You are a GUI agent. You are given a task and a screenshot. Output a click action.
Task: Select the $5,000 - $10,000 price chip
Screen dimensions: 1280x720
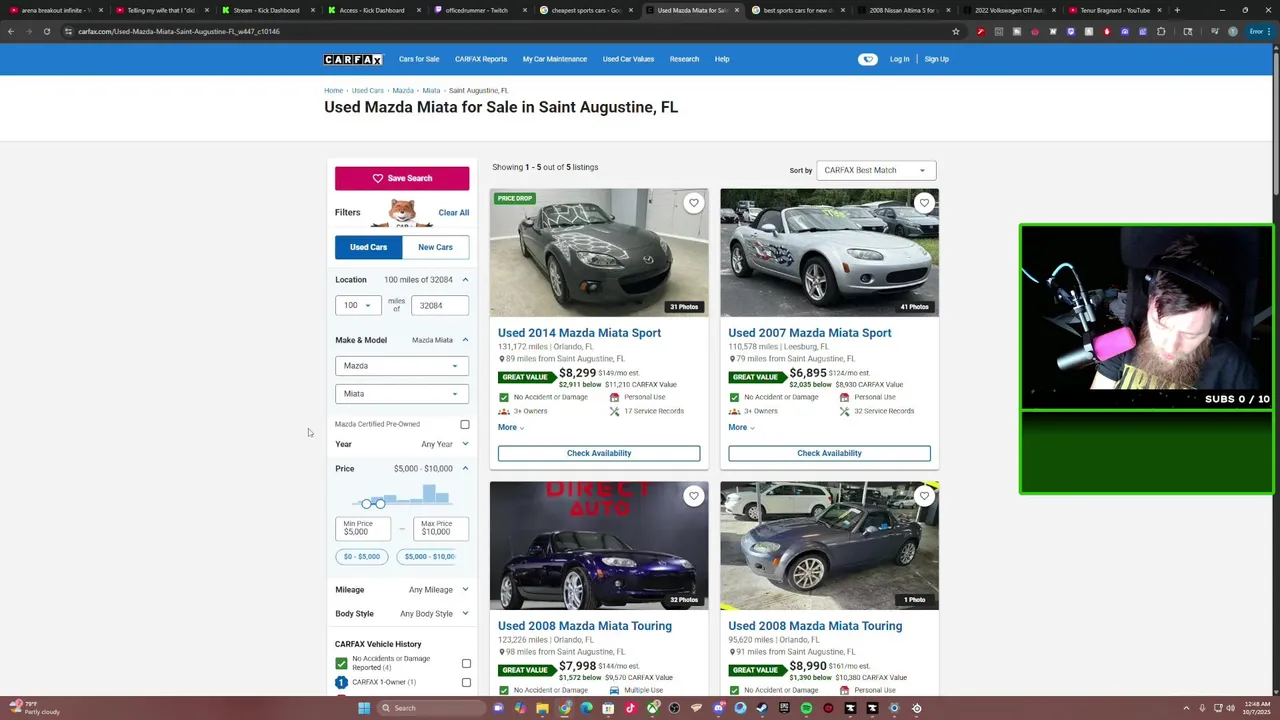point(428,556)
